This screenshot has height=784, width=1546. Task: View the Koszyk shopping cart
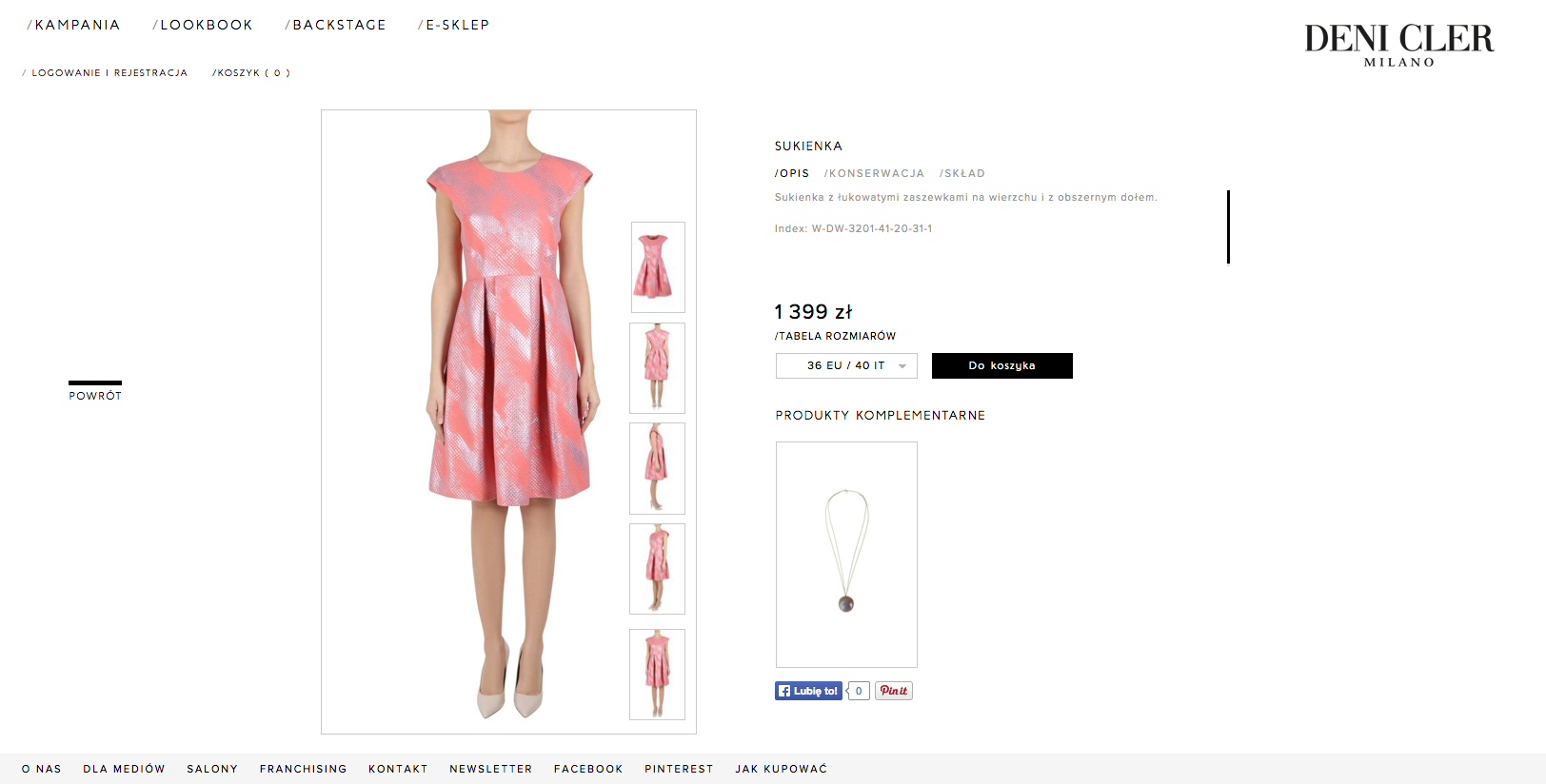(x=251, y=73)
